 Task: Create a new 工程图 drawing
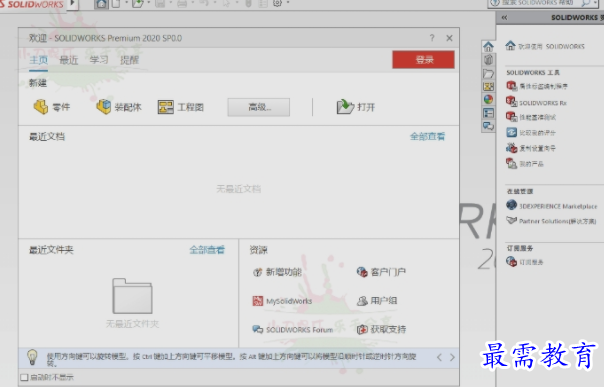point(181,107)
